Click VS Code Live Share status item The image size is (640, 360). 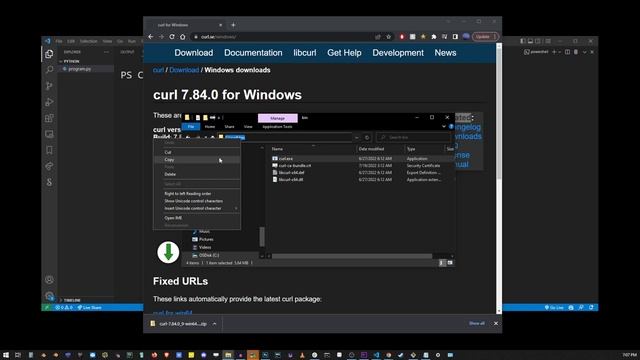tap(89, 308)
